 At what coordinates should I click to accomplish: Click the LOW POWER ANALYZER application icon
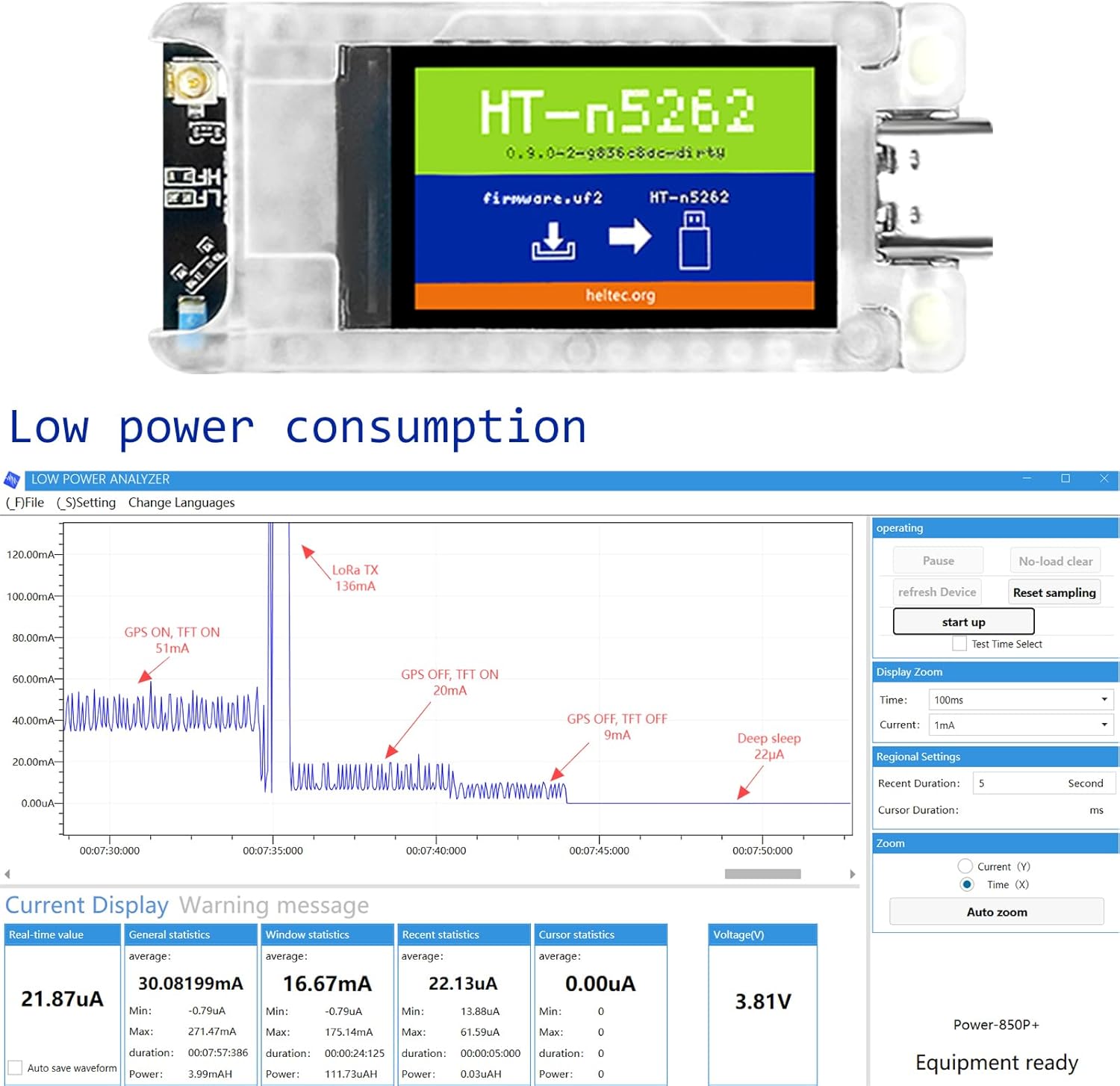tap(12, 479)
